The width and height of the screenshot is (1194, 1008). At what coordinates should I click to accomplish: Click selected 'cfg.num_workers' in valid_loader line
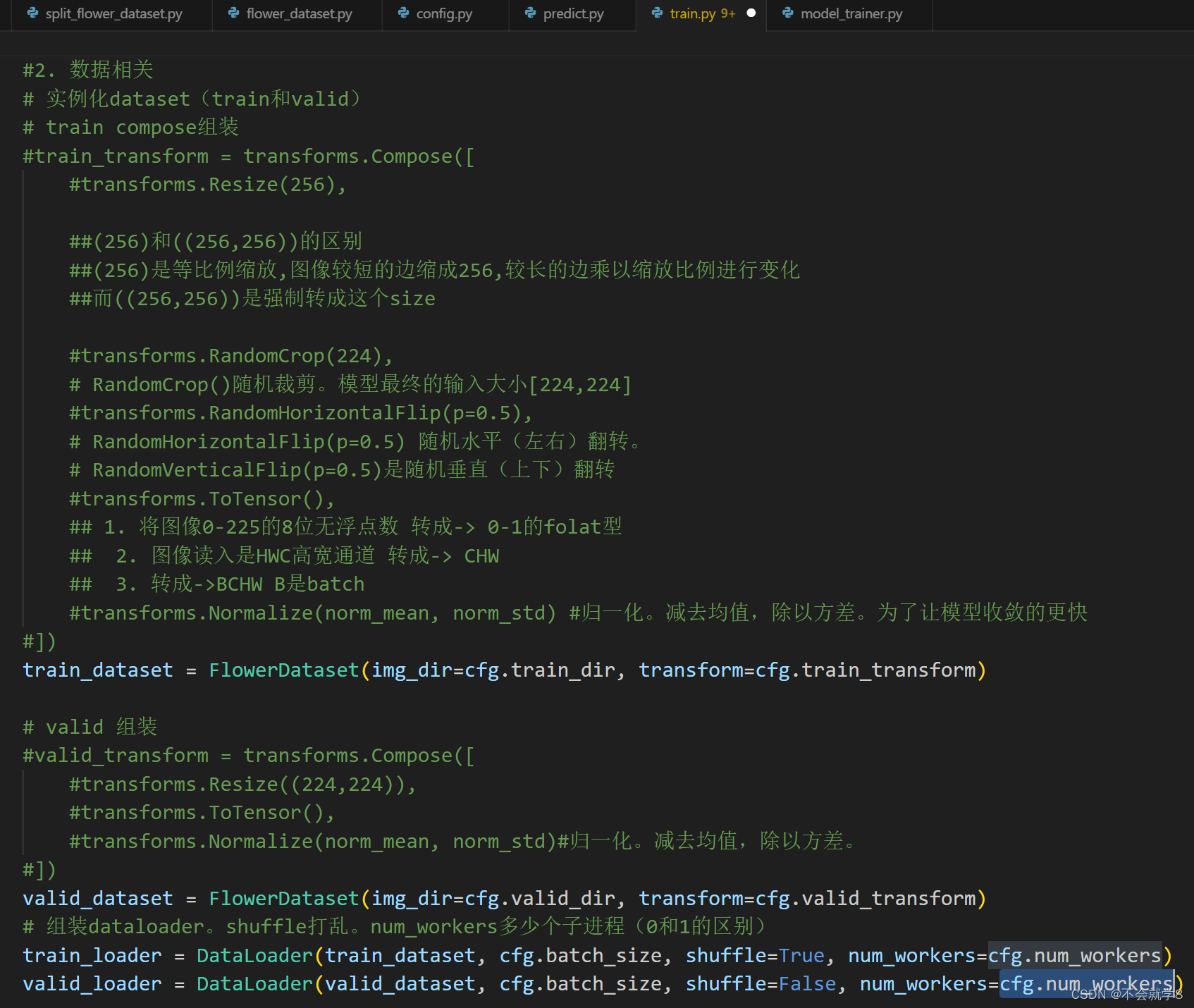(x=1086, y=984)
